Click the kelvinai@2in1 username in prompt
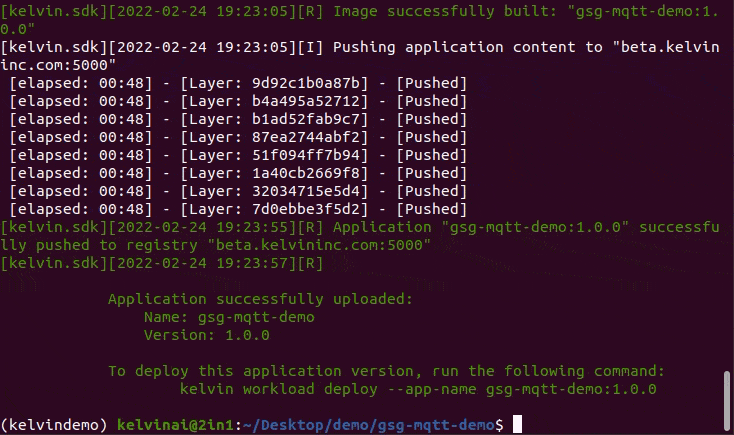The image size is (734, 435). click(173, 425)
